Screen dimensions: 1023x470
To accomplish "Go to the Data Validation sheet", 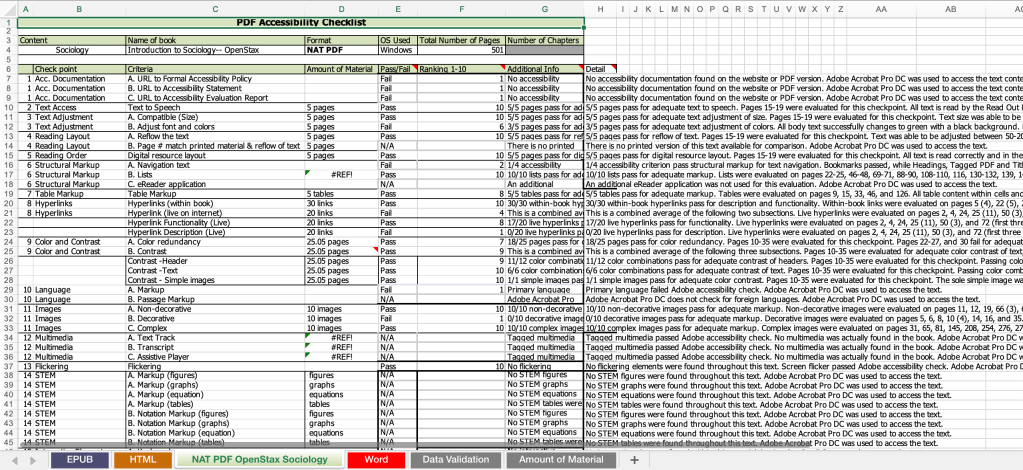I will coord(457,459).
